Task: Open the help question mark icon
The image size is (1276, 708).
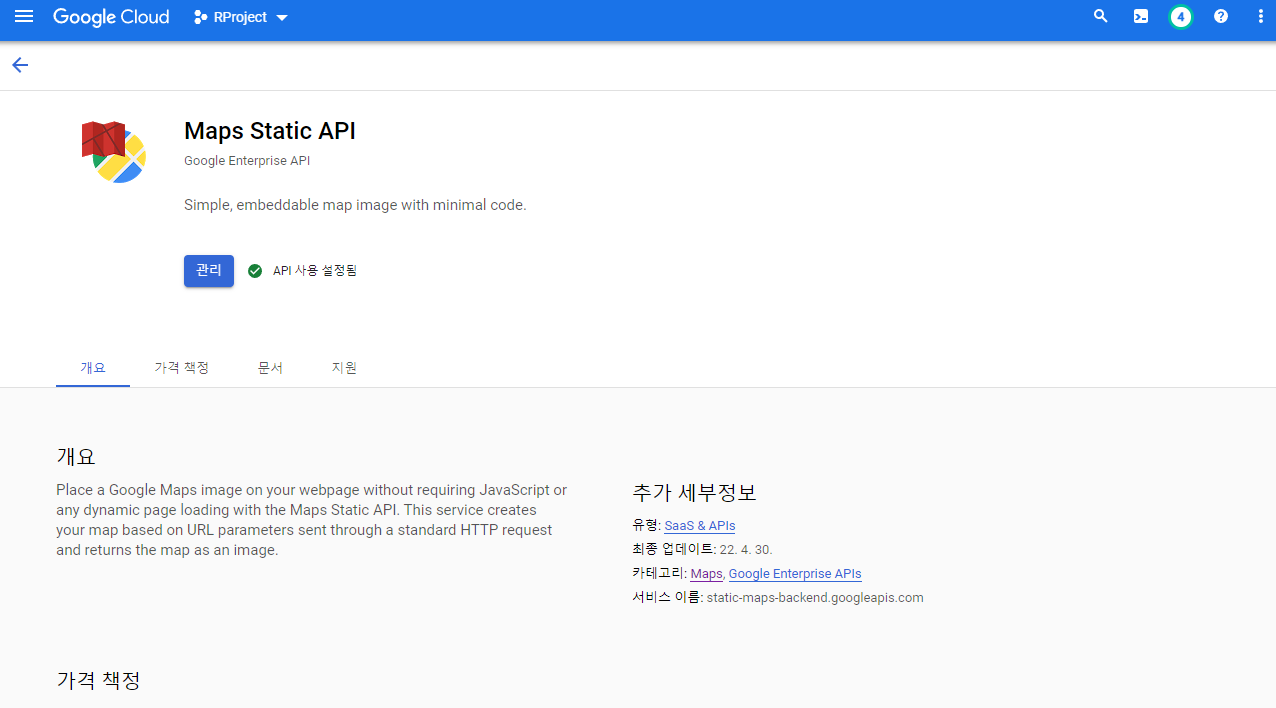Action: tap(1221, 17)
